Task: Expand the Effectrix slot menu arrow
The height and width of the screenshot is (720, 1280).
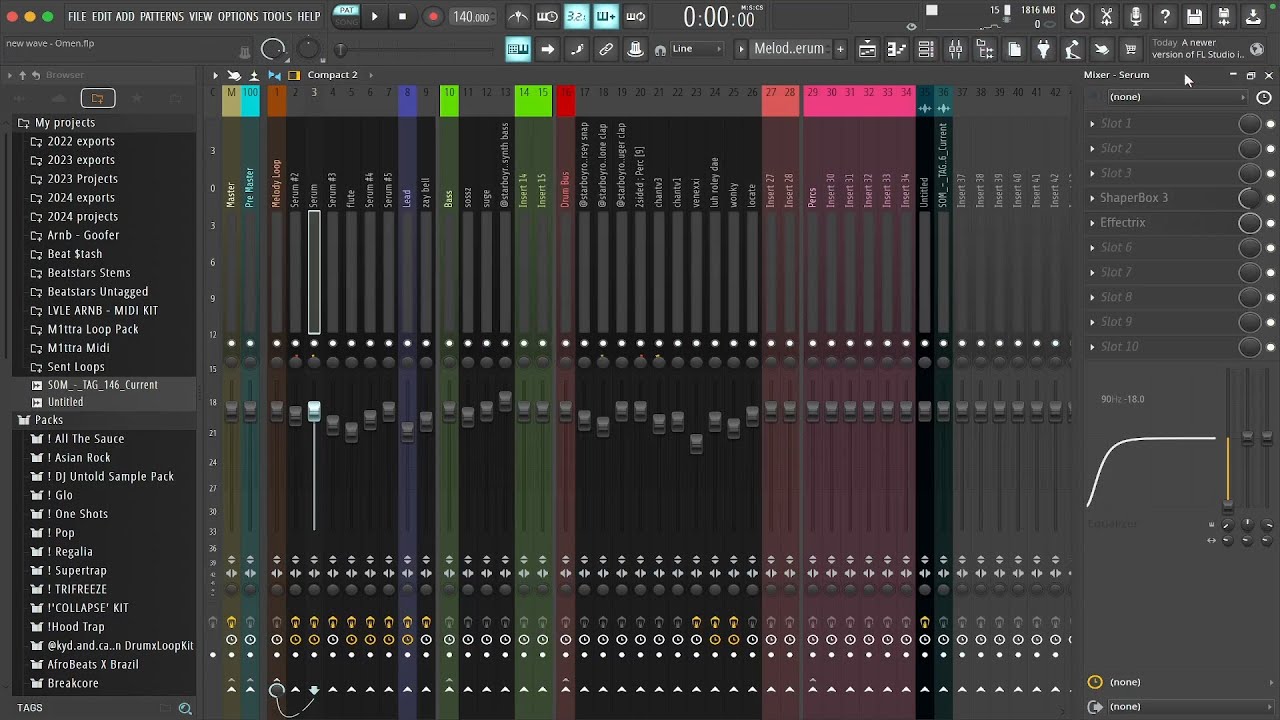Action: [x=1092, y=223]
